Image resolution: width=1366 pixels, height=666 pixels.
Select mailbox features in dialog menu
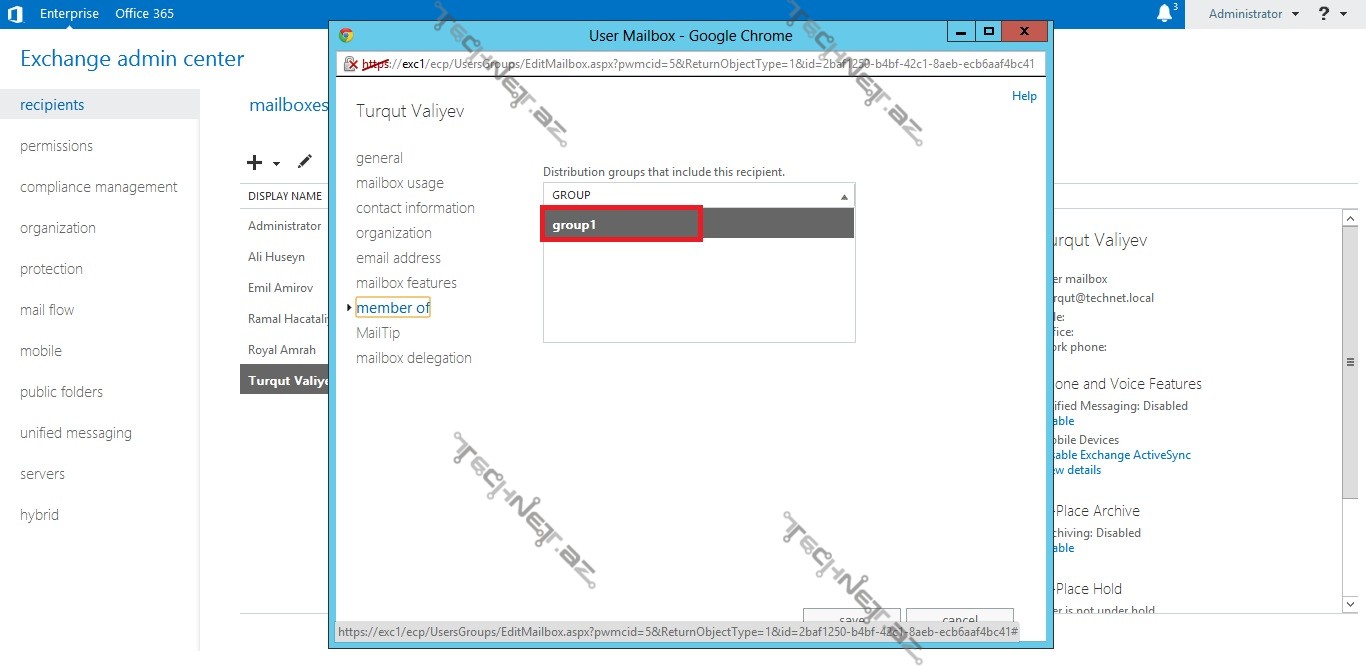406,283
